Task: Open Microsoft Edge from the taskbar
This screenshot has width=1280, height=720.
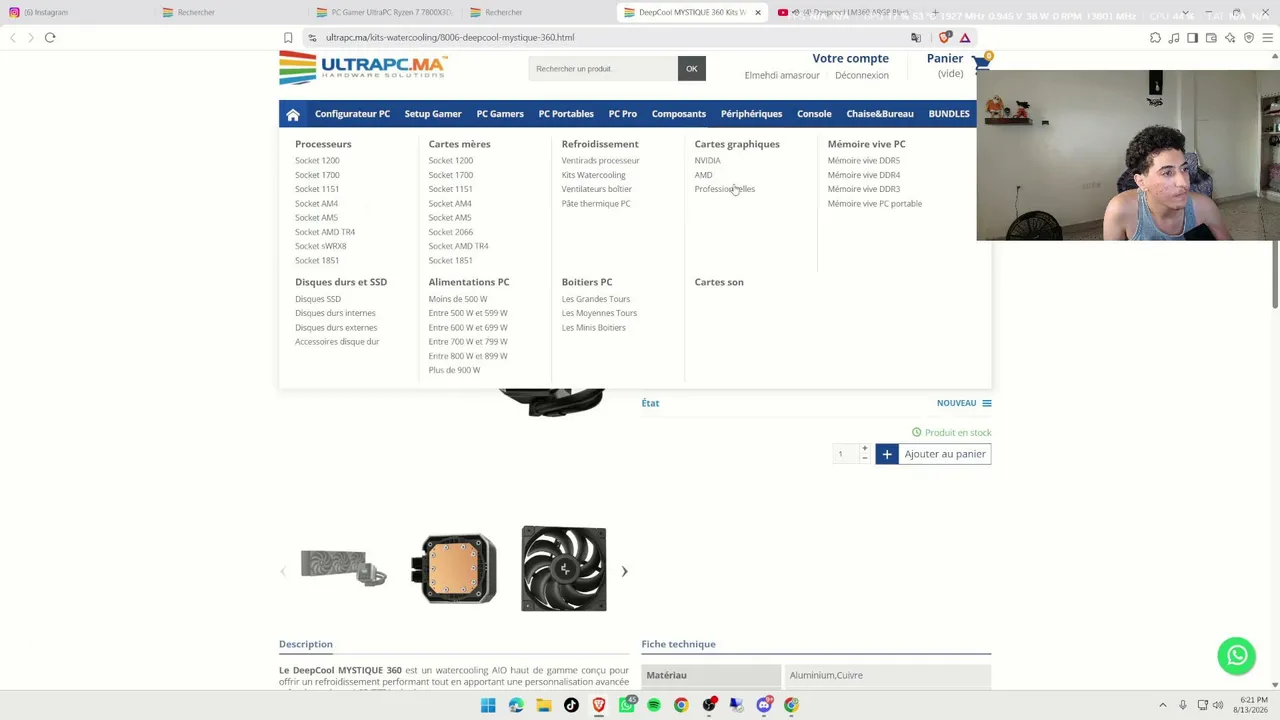Action: [516, 705]
